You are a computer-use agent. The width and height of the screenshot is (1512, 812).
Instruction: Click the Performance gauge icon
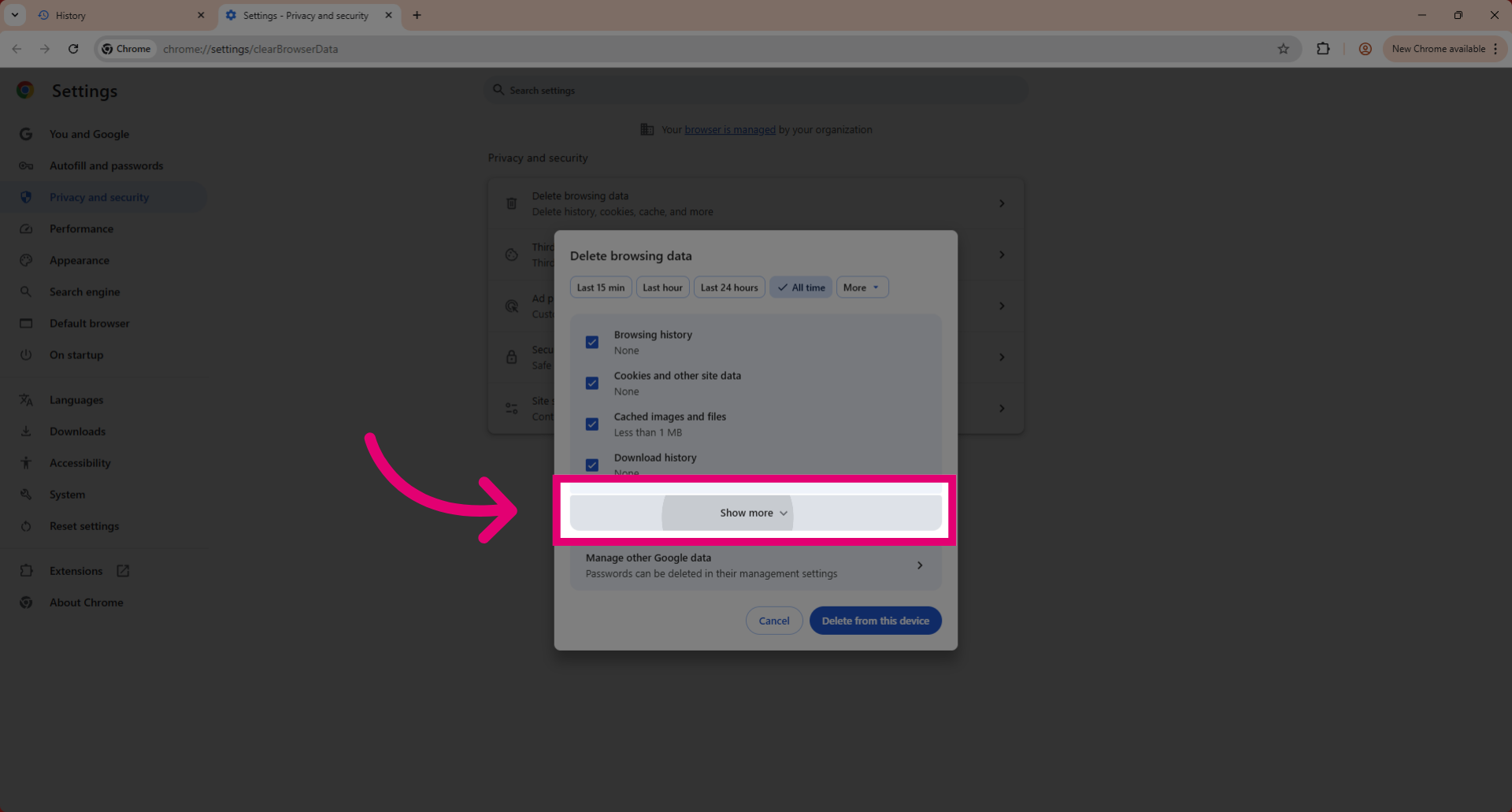26,228
